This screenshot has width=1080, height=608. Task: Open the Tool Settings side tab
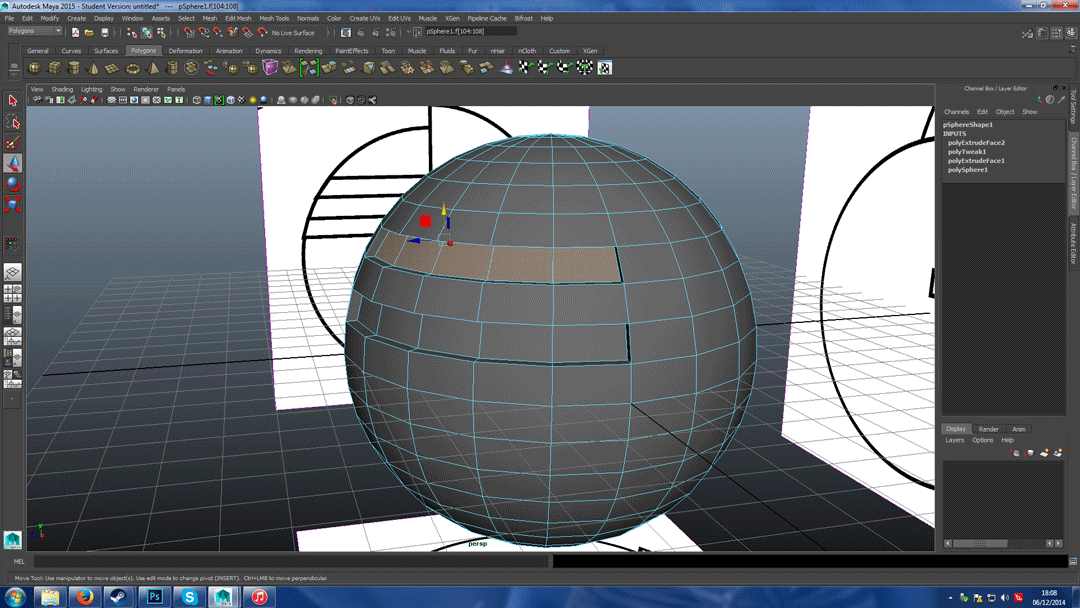(1073, 105)
